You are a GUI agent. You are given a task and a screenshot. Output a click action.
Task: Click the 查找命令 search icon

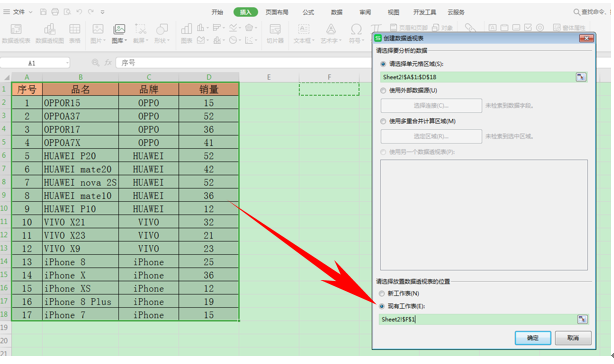(x=576, y=12)
